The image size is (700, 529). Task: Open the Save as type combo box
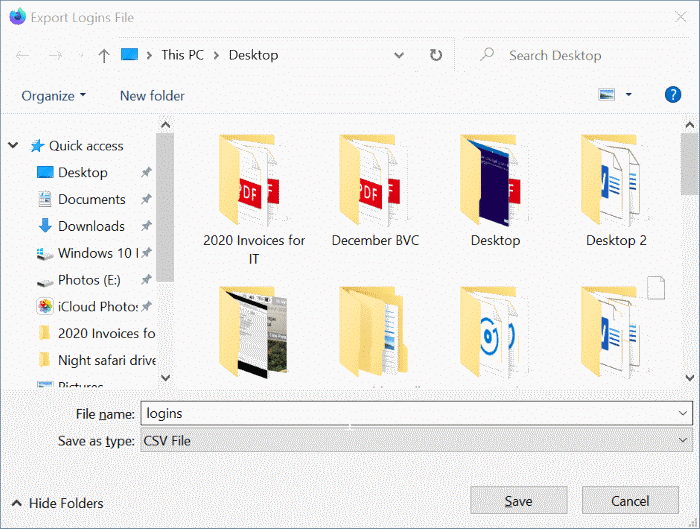(x=416, y=441)
